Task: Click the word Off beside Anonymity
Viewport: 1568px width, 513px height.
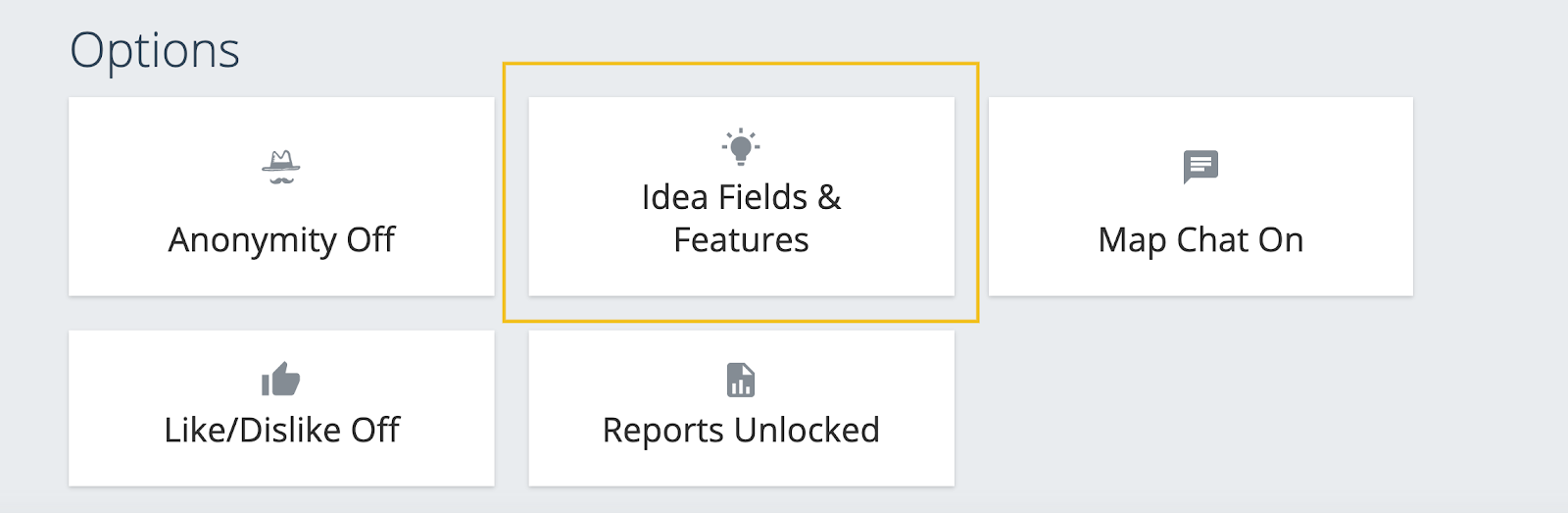Action: tap(370, 239)
